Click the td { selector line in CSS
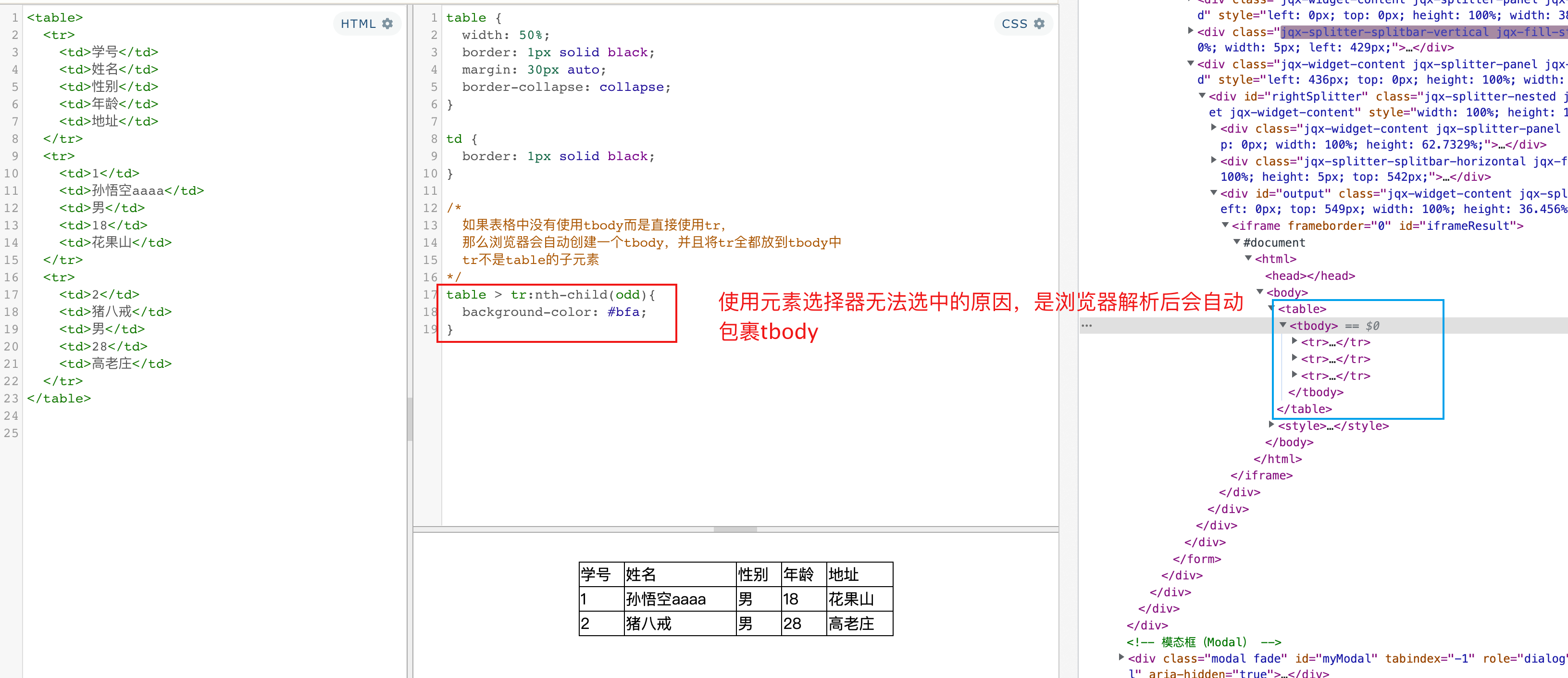This screenshot has width=1568, height=678. [462, 139]
